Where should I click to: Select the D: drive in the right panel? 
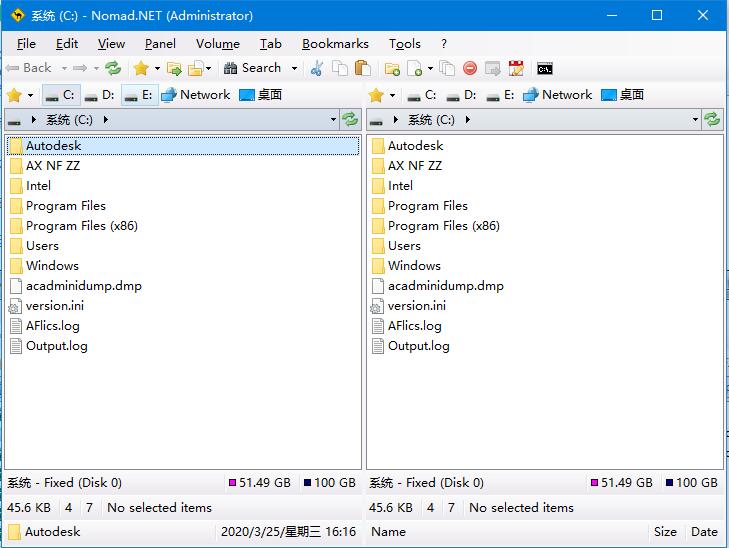[461, 95]
